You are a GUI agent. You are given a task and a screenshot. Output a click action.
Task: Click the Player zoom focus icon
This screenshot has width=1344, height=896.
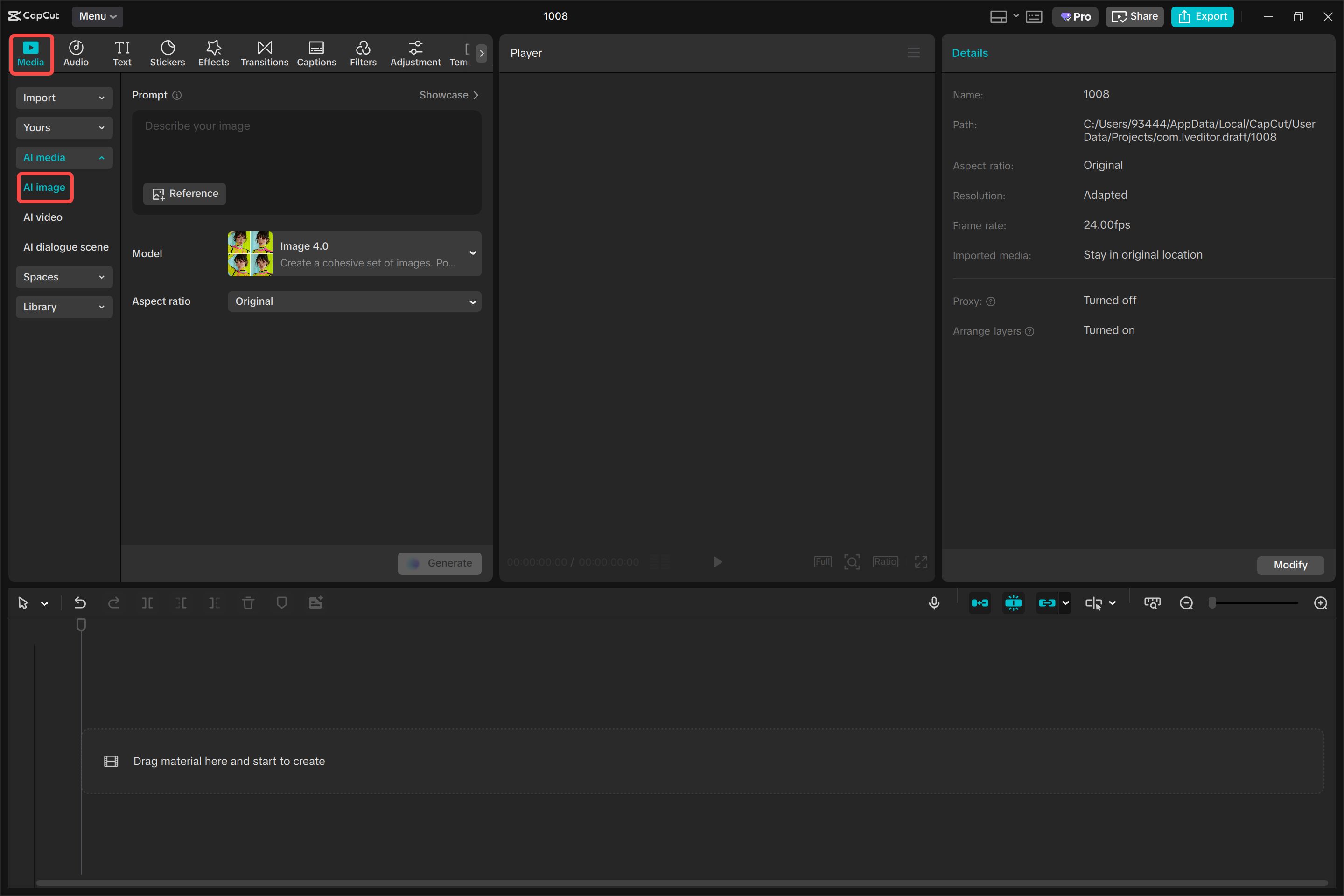click(852, 562)
